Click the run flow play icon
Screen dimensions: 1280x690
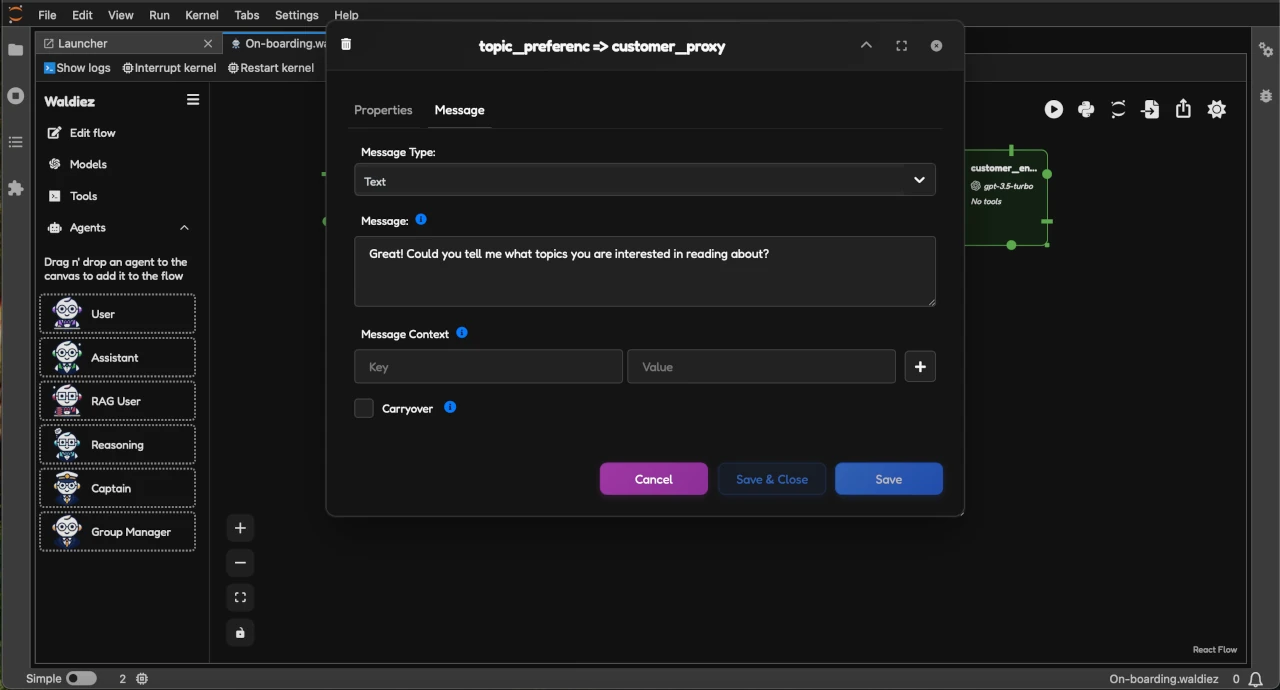coord(1054,110)
